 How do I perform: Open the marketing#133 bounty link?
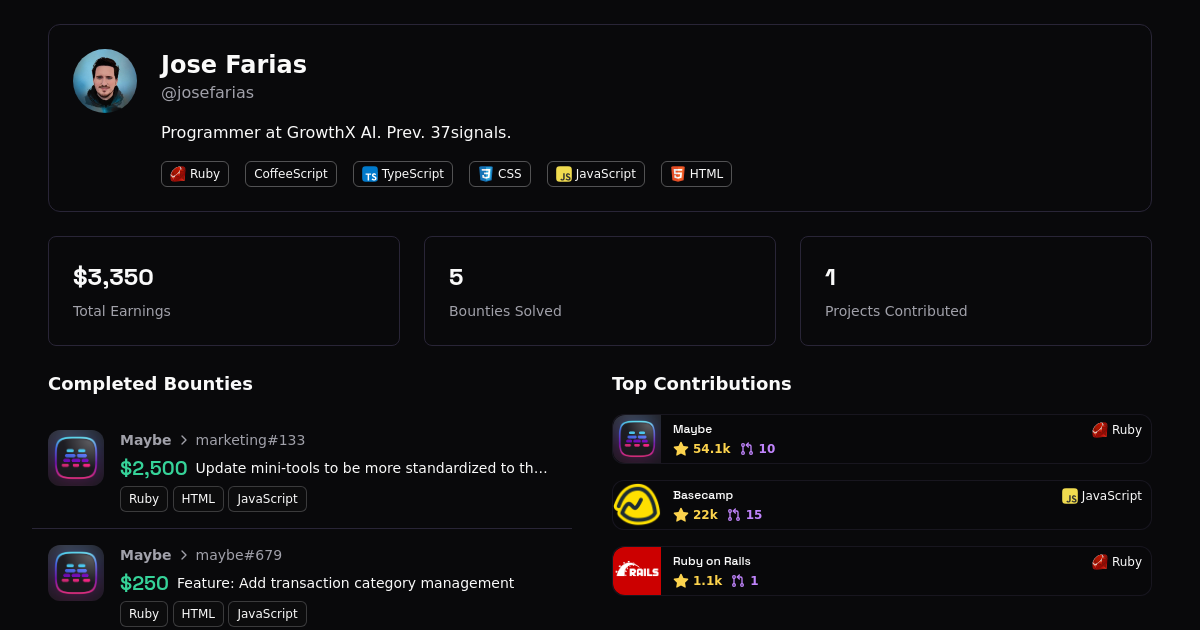pos(250,440)
